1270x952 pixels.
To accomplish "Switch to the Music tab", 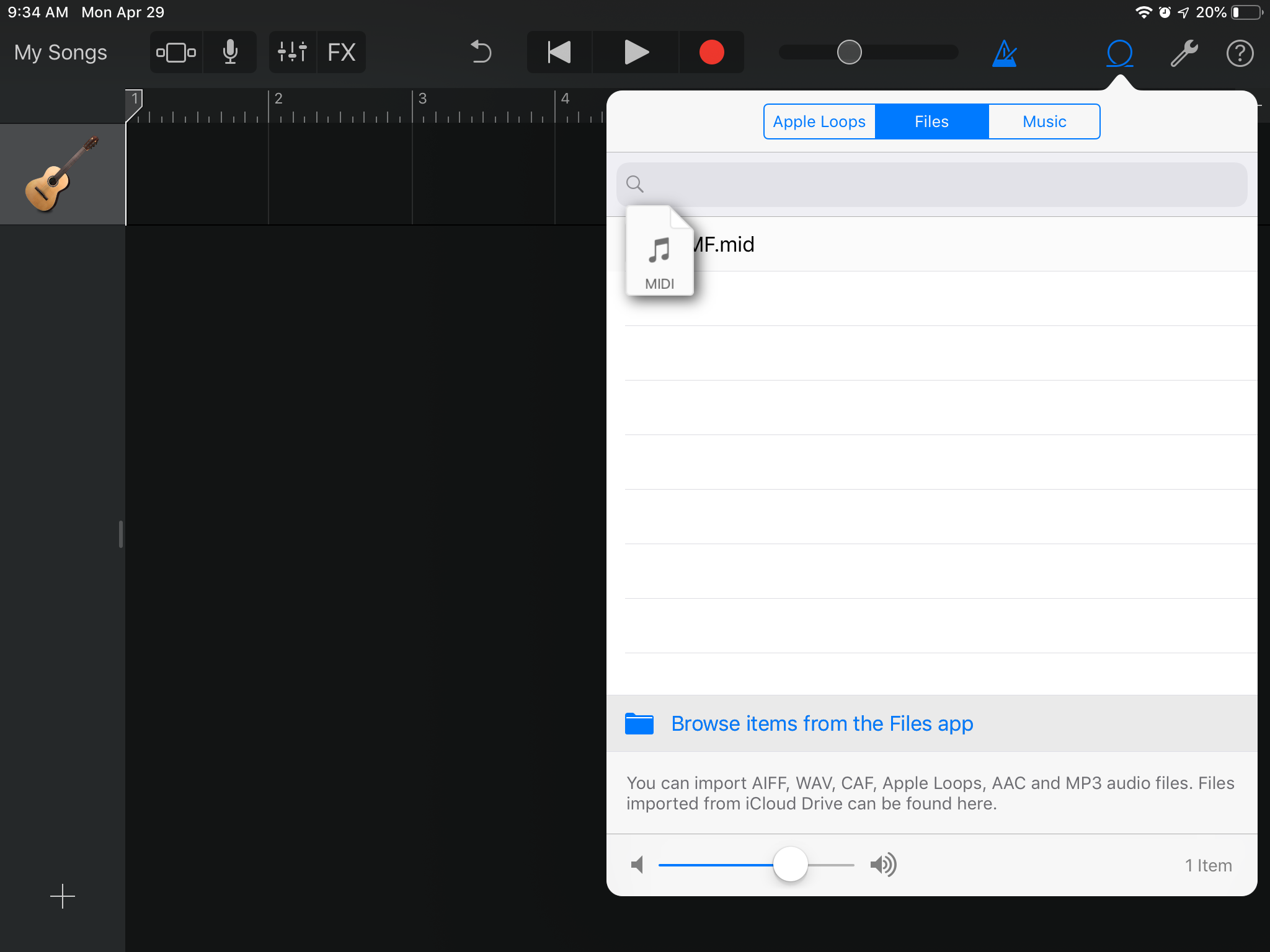I will tap(1044, 121).
